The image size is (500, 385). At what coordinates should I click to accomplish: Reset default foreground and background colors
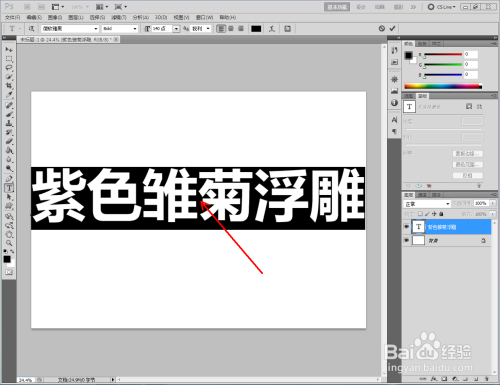(6, 251)
